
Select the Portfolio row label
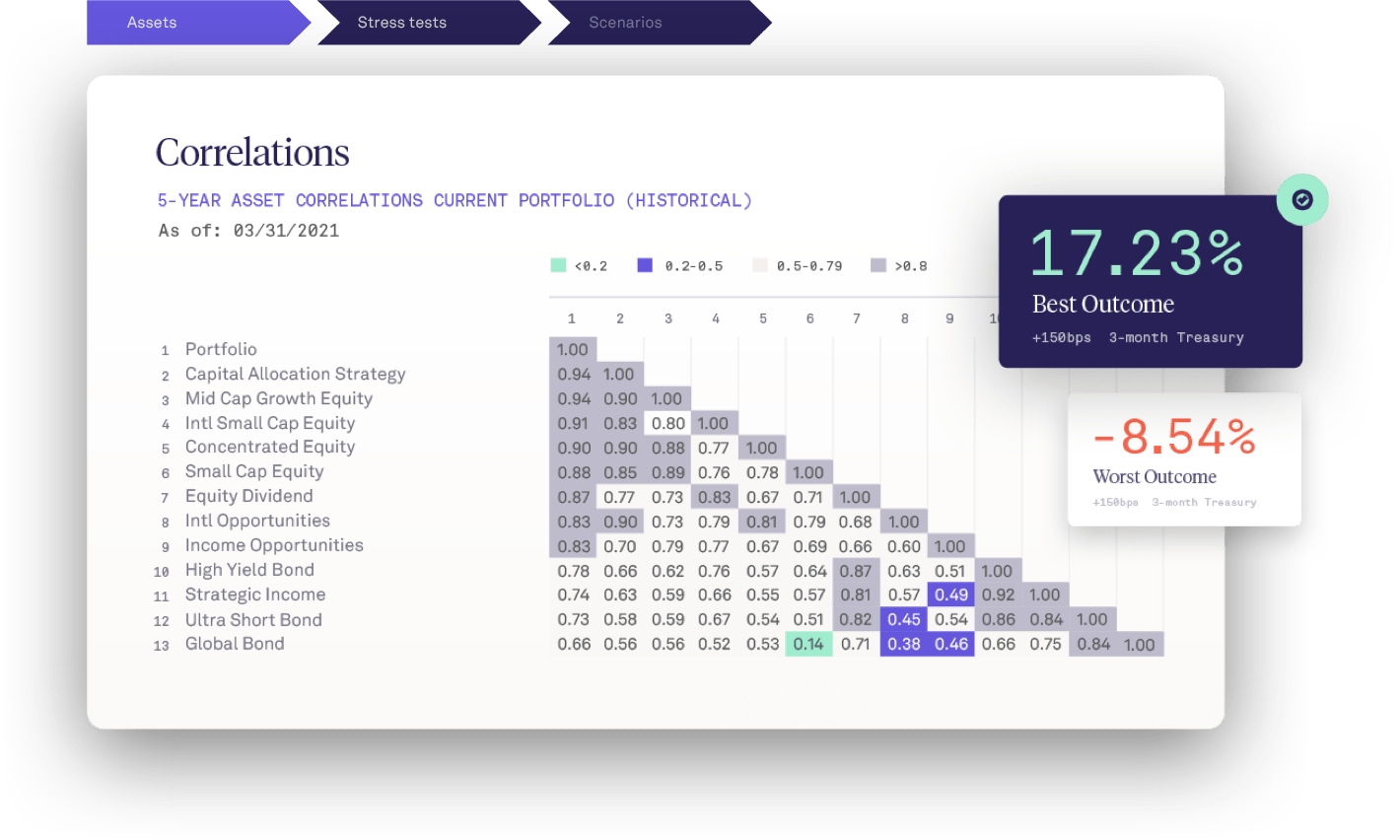[x=221, y=349]
